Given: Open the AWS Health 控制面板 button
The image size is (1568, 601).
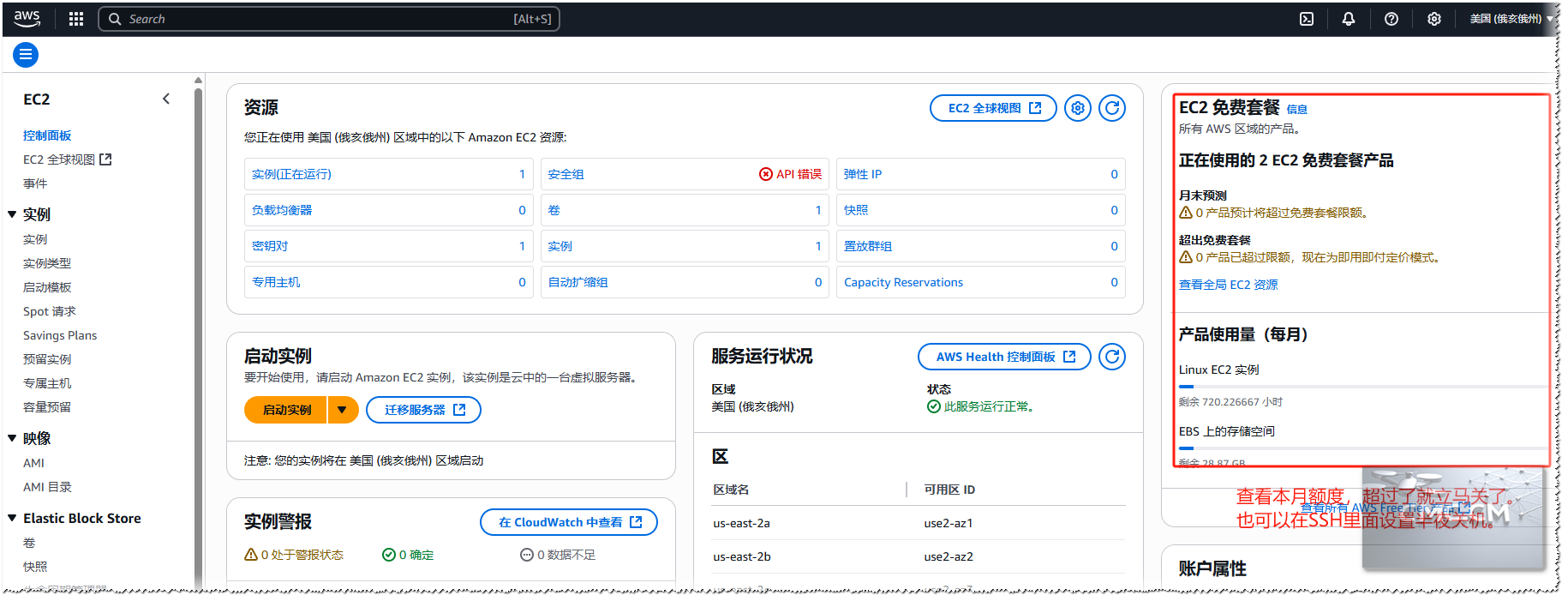Looking at the screenshot, I should point(1004,357).
